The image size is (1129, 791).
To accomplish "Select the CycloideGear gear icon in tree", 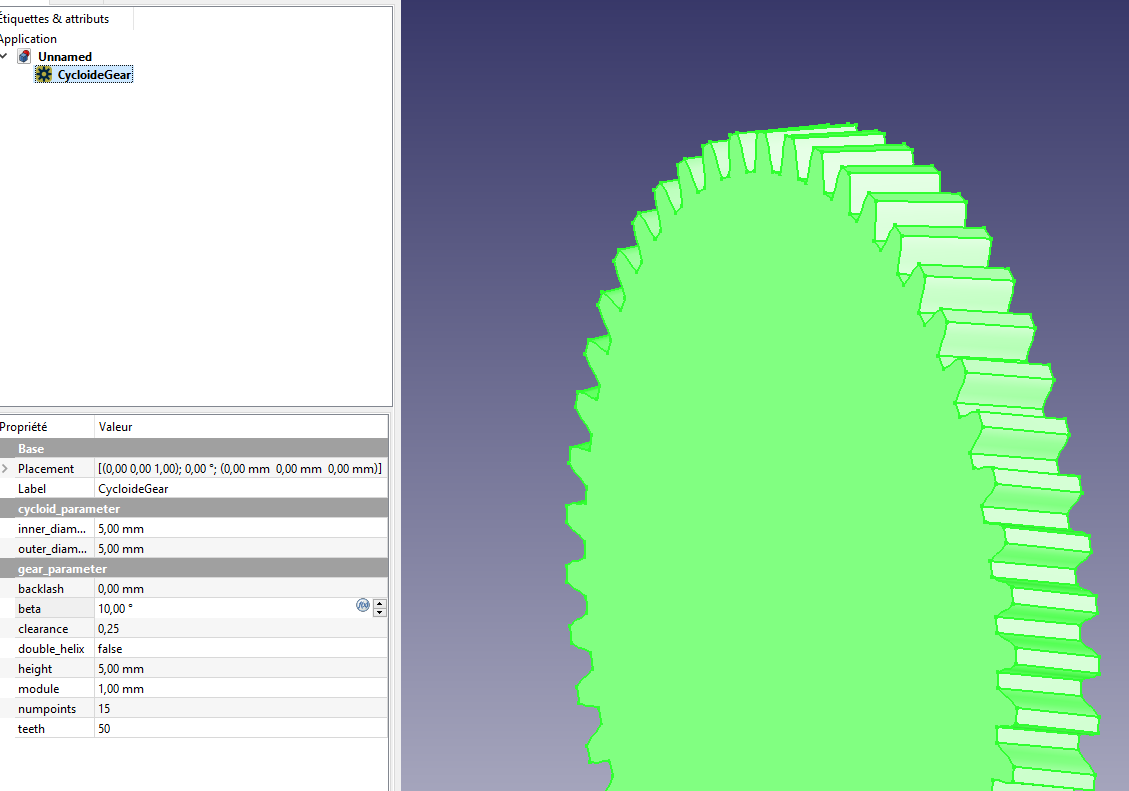I will coord(44,74).
